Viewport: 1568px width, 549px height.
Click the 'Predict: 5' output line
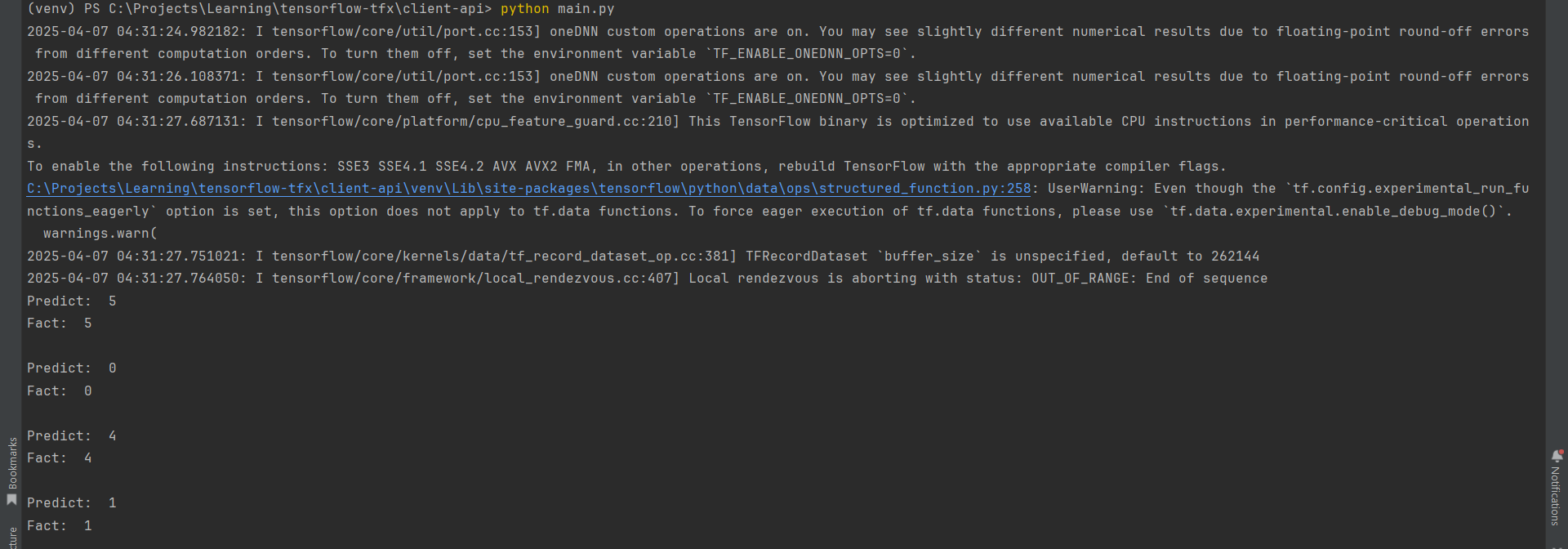tap(71, 301)
